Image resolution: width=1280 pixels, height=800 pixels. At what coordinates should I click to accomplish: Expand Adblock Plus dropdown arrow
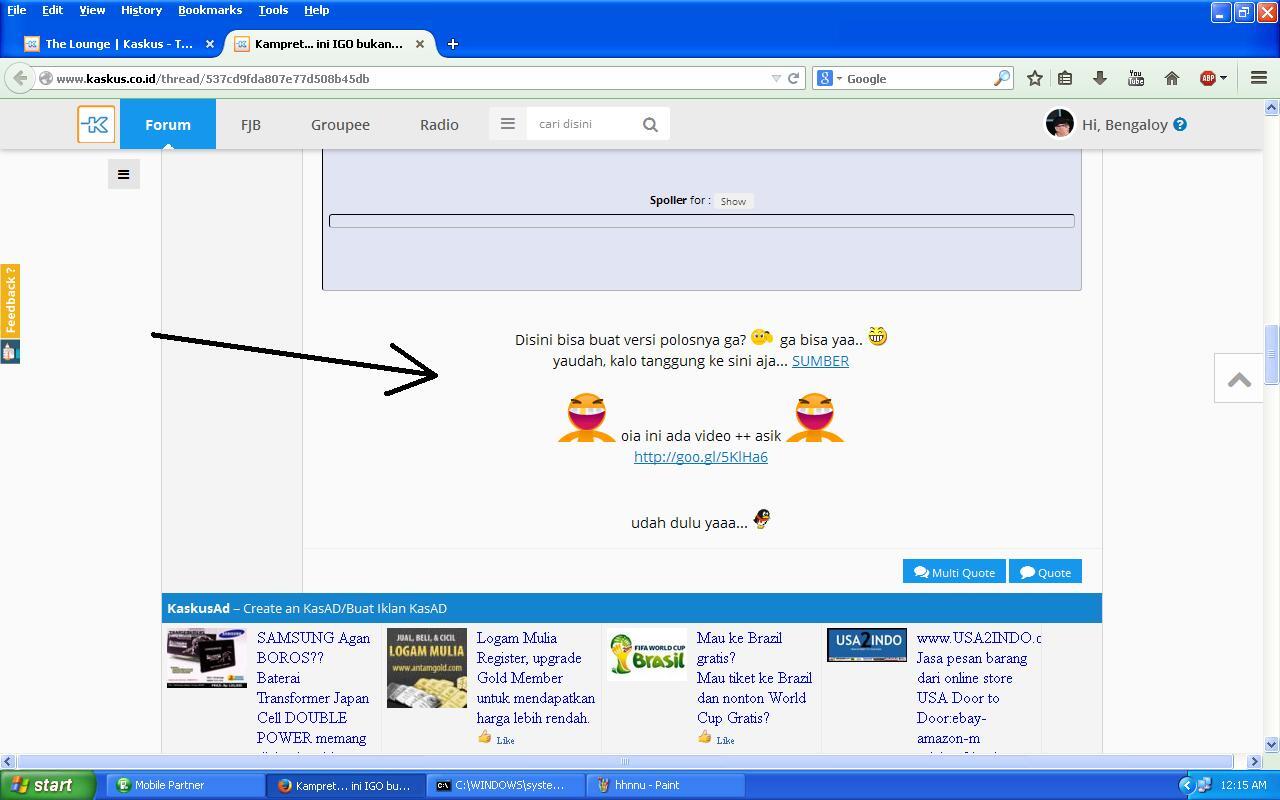click(x=1223, y=78)
